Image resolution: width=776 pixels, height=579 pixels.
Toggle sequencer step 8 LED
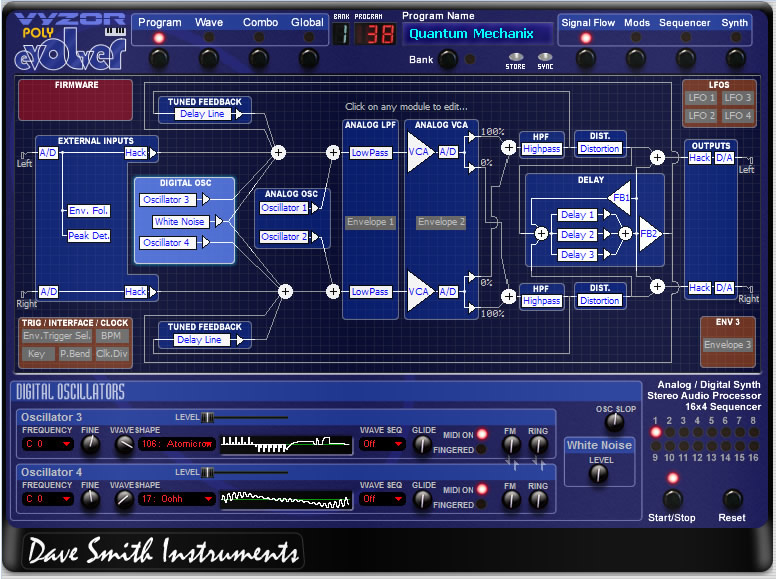point(753,432)
